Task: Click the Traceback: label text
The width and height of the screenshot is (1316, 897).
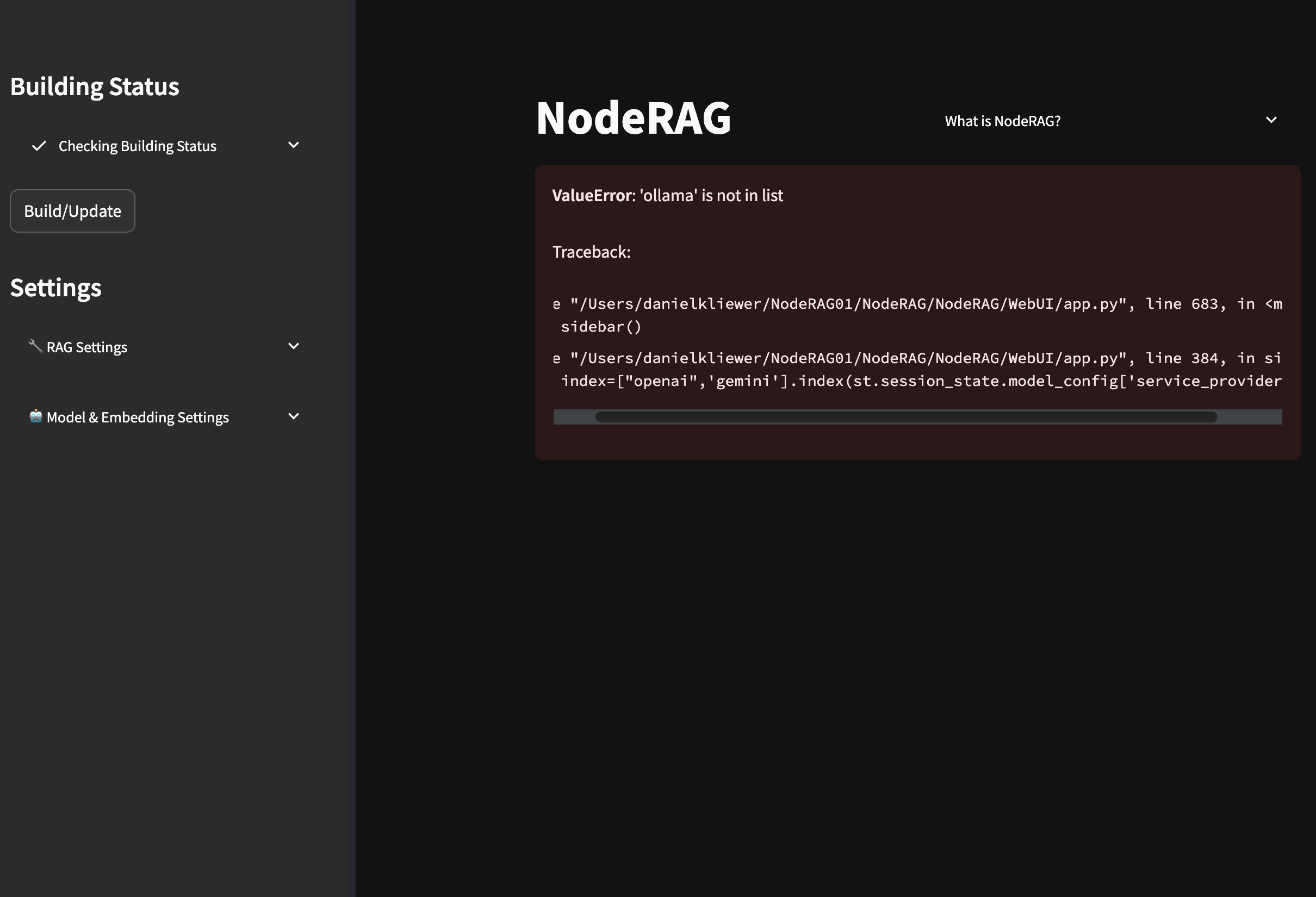Action: click(591, 252)
